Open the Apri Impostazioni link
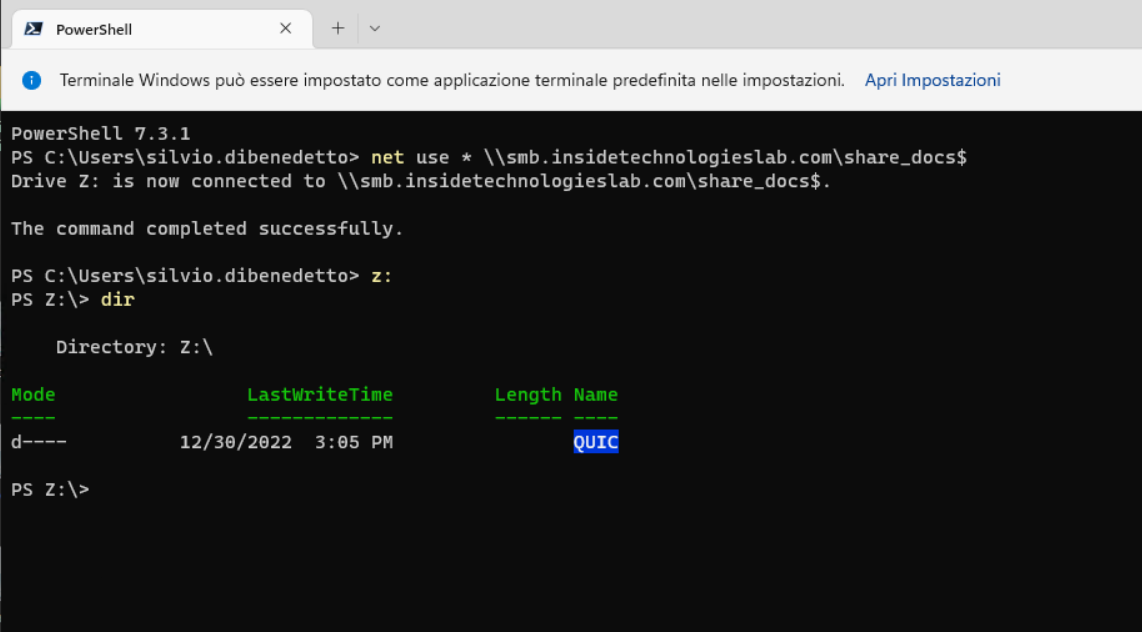 click(932, 80)
